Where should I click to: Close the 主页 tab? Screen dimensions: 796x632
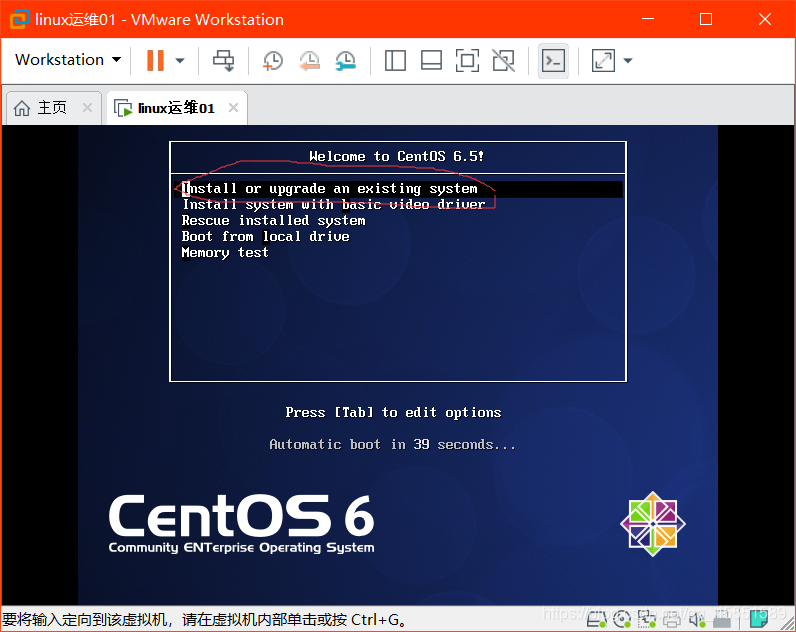click(x=87, y=108)
